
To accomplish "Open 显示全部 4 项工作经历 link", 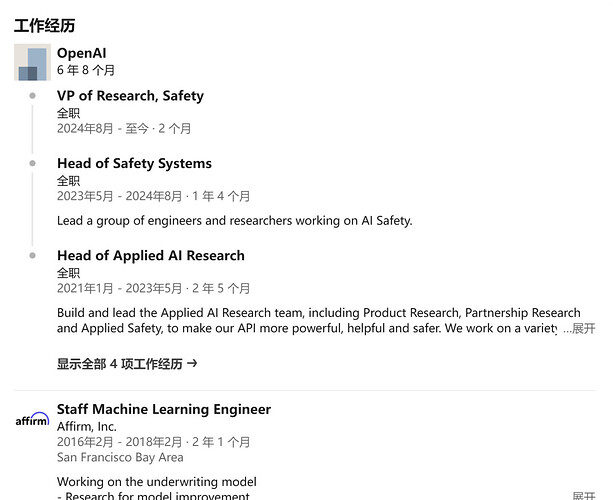I will 120,364.
